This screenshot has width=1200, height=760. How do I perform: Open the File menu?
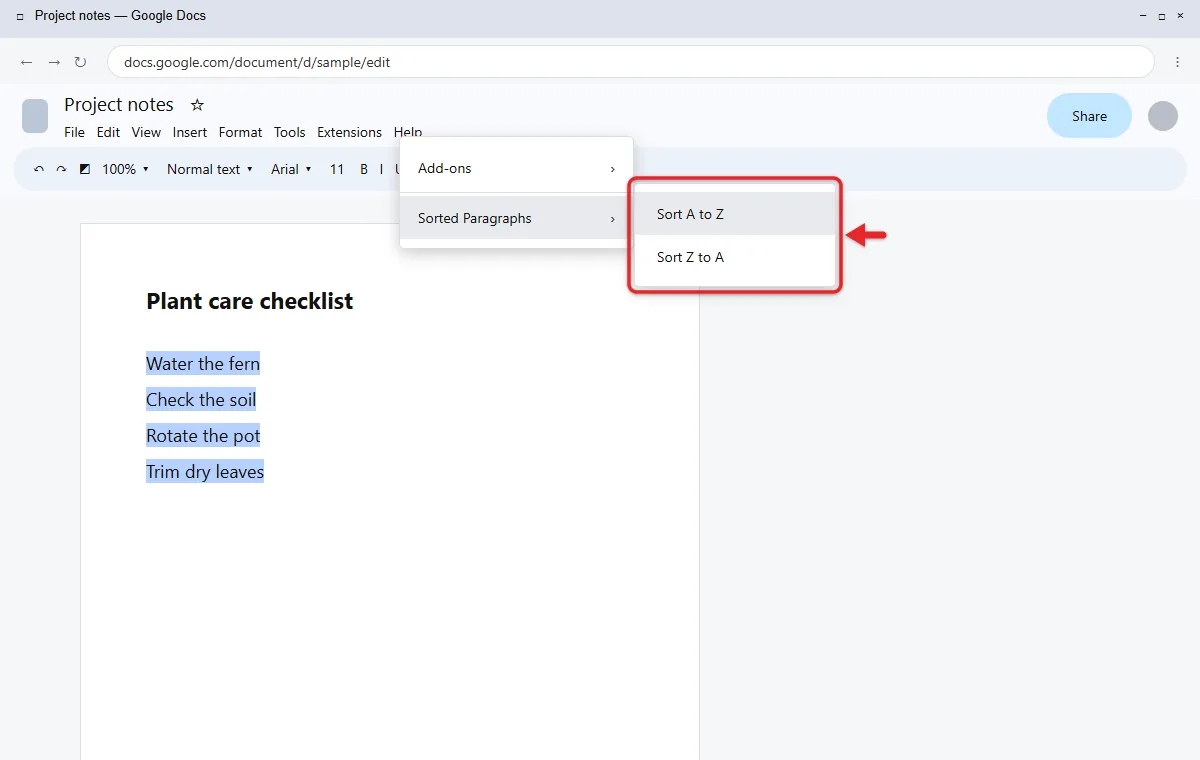coord(74,132)
